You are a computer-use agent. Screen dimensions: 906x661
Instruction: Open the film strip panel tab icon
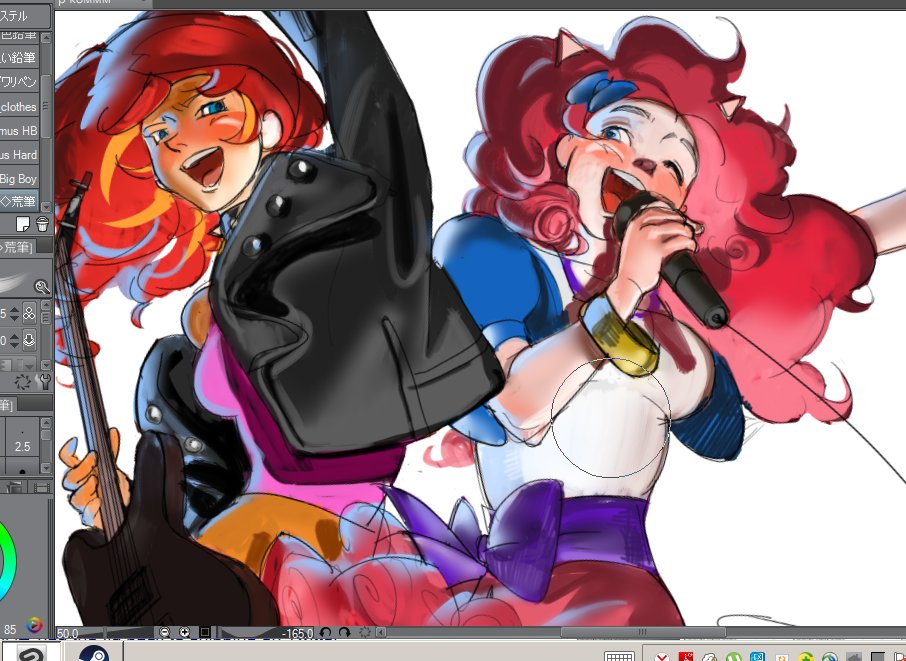[42, 488]
